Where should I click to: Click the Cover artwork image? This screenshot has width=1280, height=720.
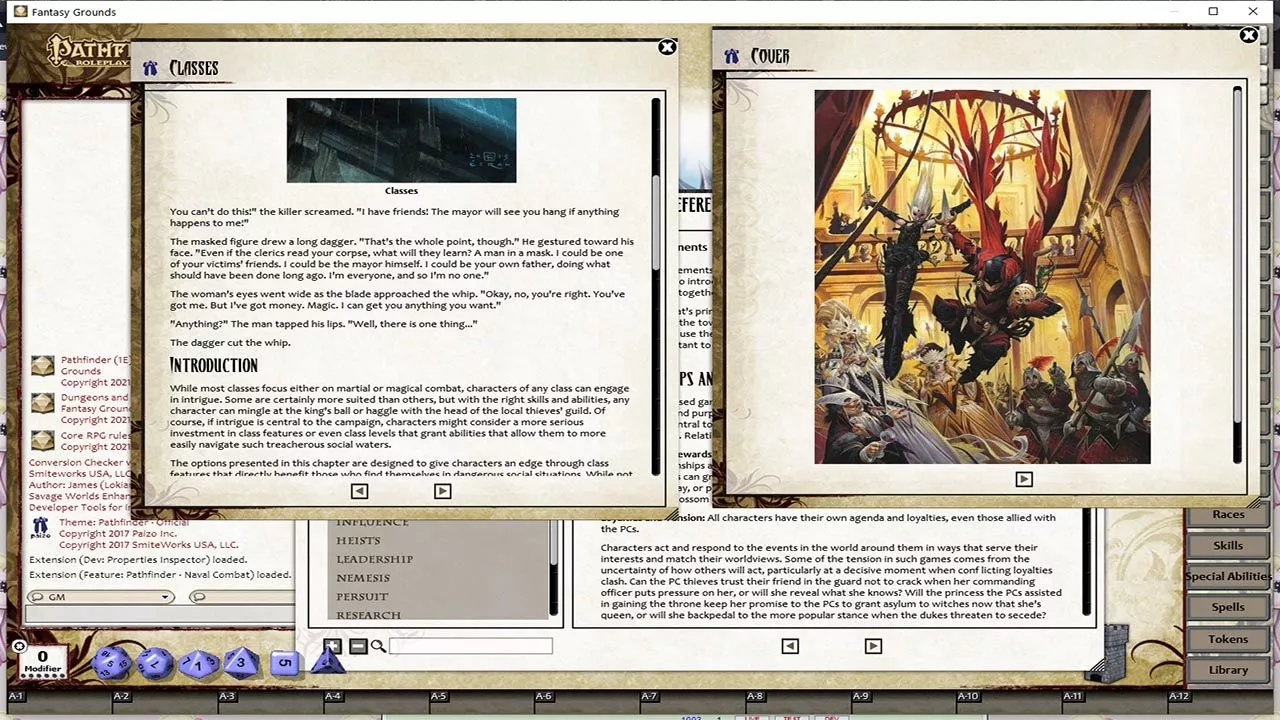coord(982,277)
